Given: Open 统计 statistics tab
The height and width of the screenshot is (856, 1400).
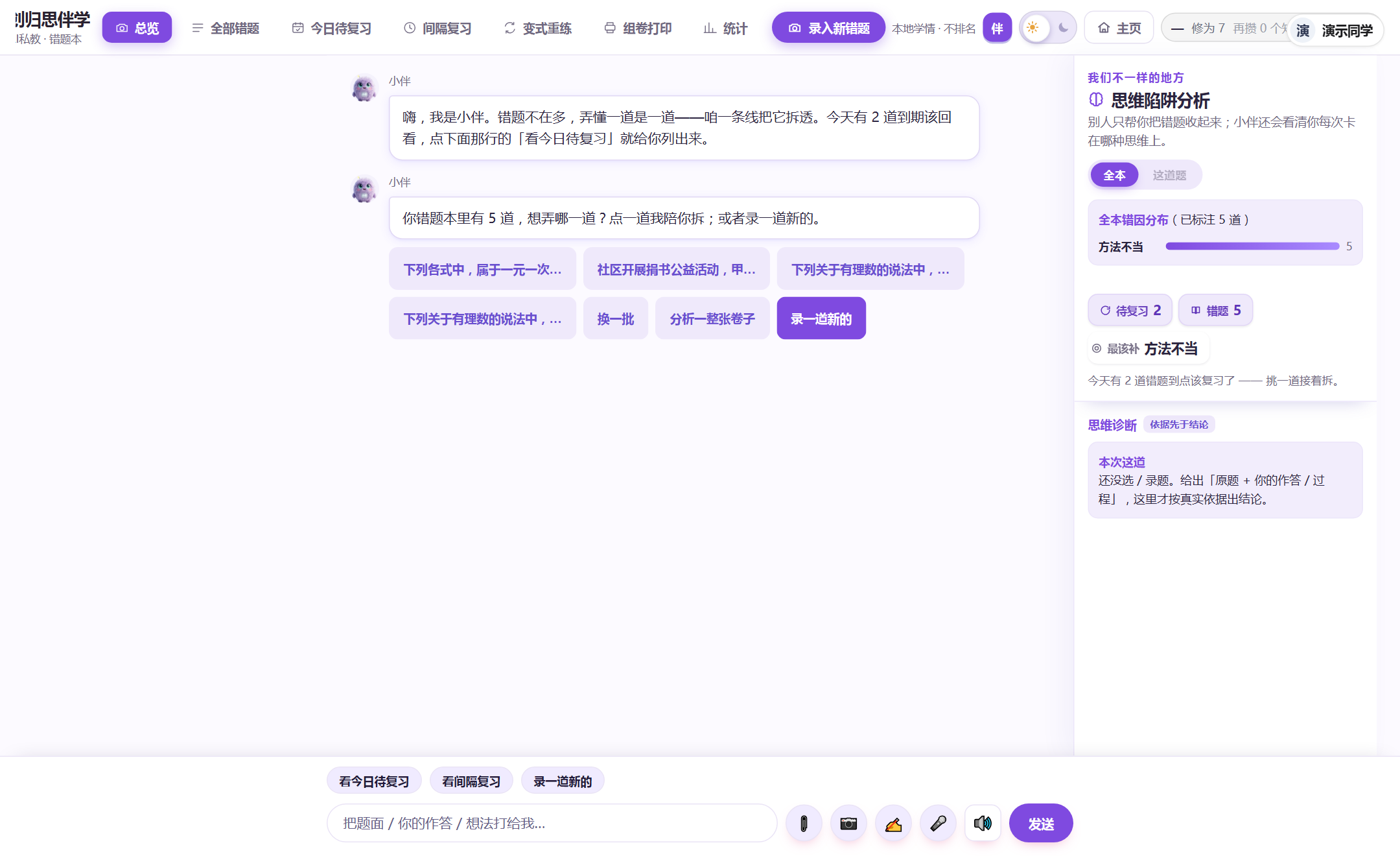Looking at the screenshot, I should pyautogui.click(x=725, y=28).
